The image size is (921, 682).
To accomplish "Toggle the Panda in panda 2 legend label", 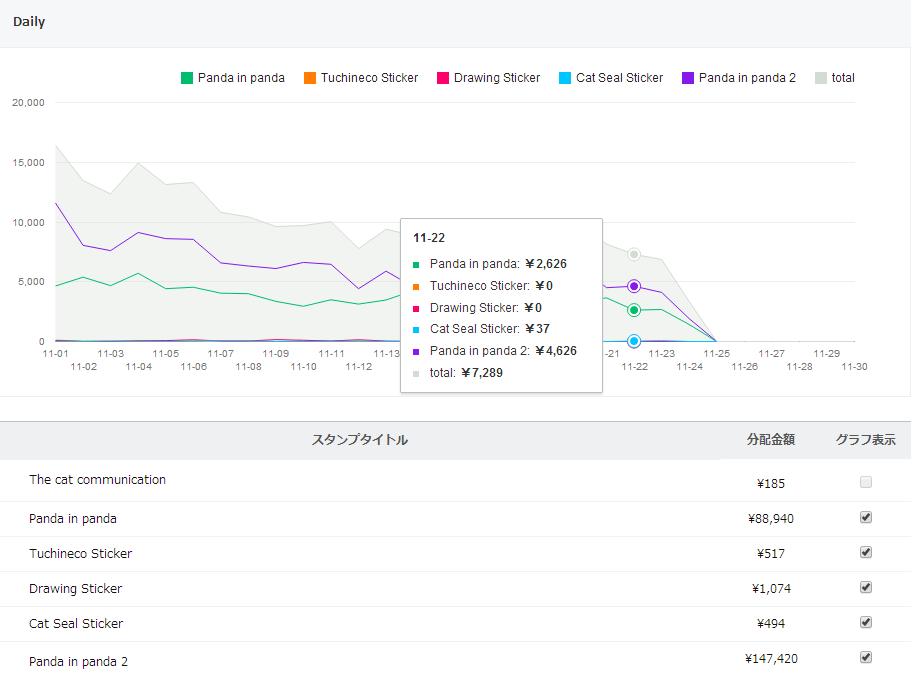I will (747, 78).
